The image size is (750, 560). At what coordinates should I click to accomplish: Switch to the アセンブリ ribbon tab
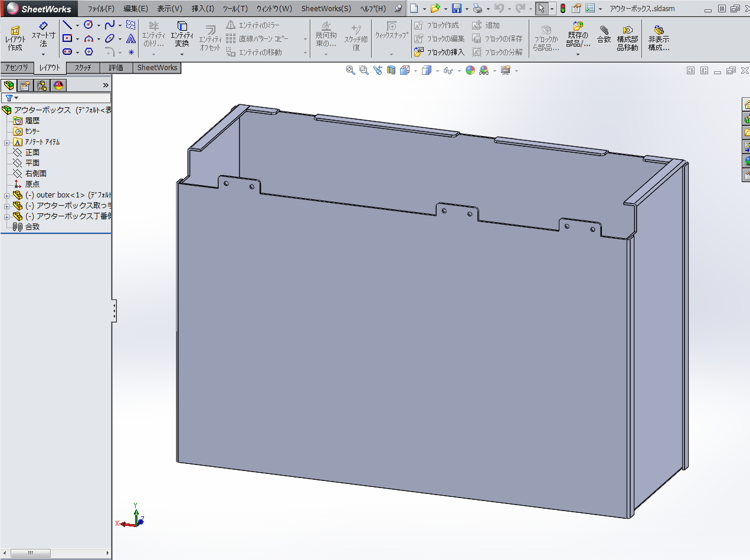[17, 68]
